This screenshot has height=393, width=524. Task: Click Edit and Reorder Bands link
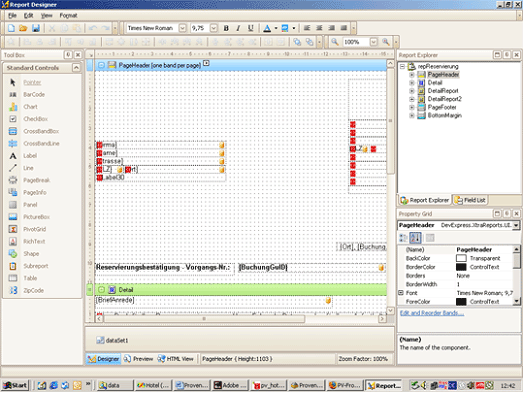pos(431,313)
